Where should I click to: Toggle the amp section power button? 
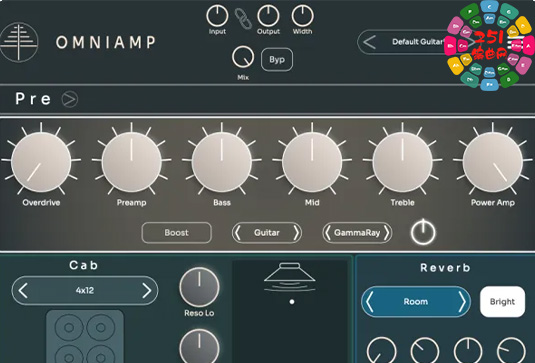point(423,232)
